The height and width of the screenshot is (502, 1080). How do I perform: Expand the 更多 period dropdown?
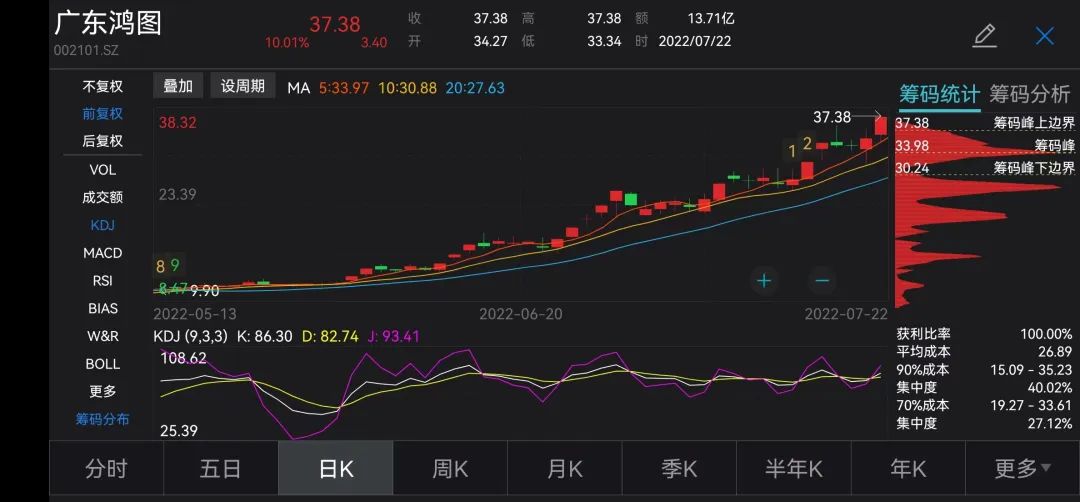[1022, 468]
